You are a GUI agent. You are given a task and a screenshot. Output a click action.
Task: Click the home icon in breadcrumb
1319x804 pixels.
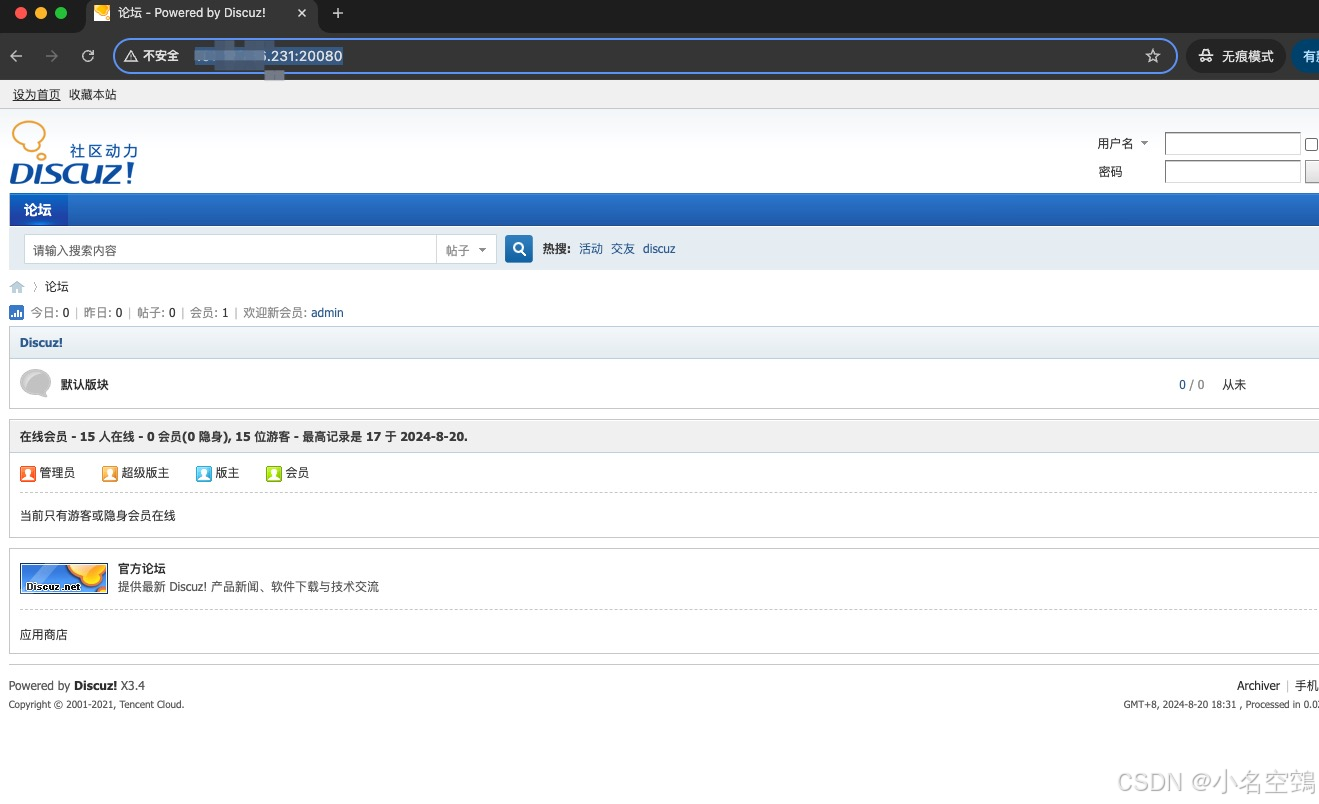pos(17,287)
